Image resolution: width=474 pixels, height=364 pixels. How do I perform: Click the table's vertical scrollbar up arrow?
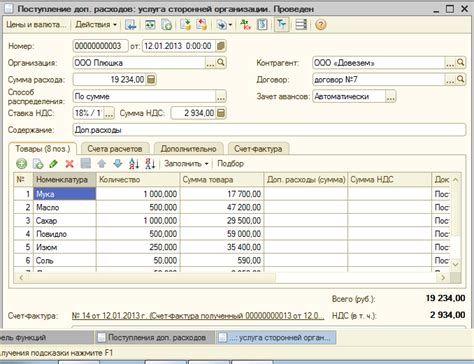(456, 180)
